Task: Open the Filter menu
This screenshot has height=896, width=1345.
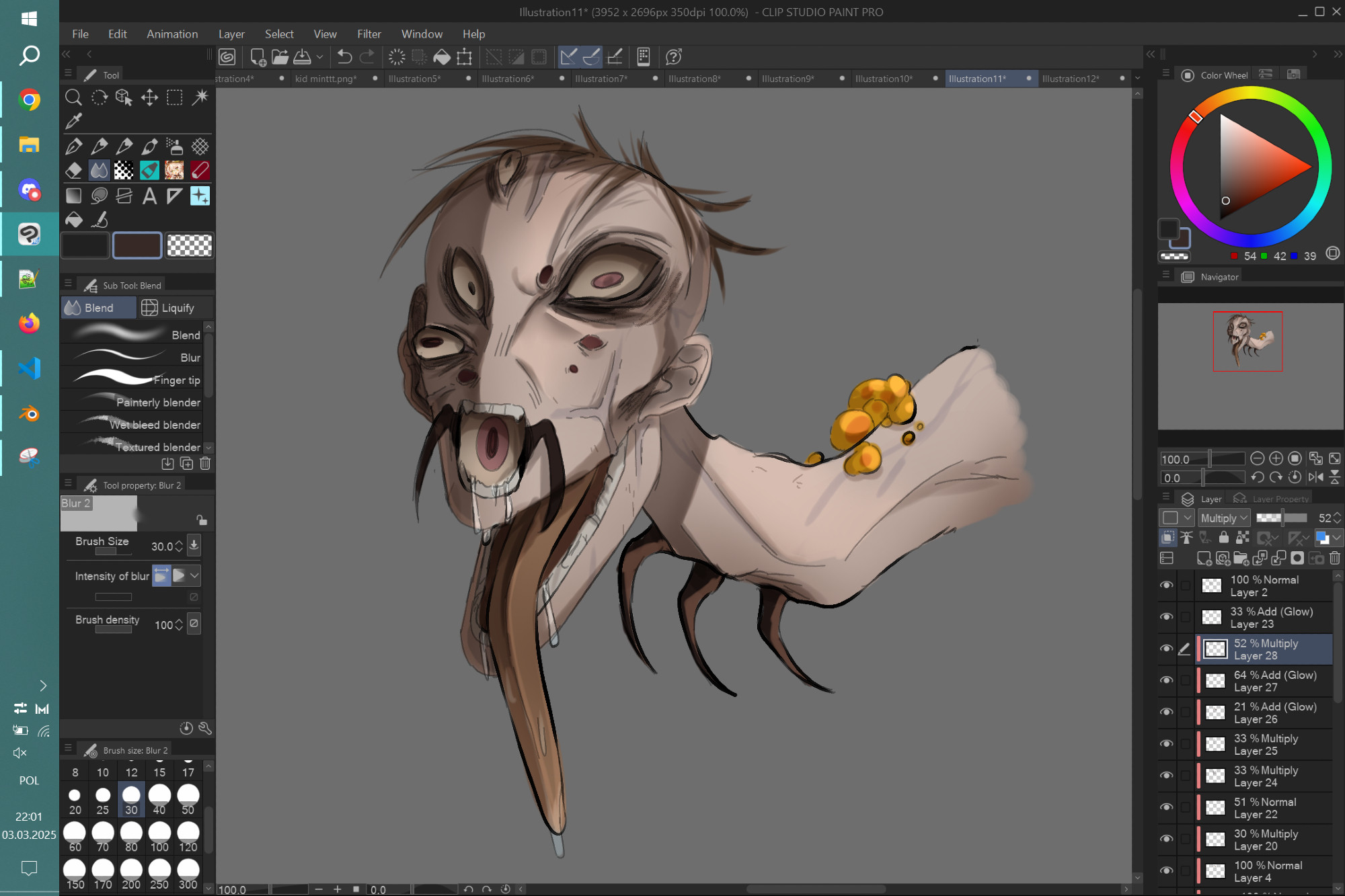Action: (x=369, y=34)
